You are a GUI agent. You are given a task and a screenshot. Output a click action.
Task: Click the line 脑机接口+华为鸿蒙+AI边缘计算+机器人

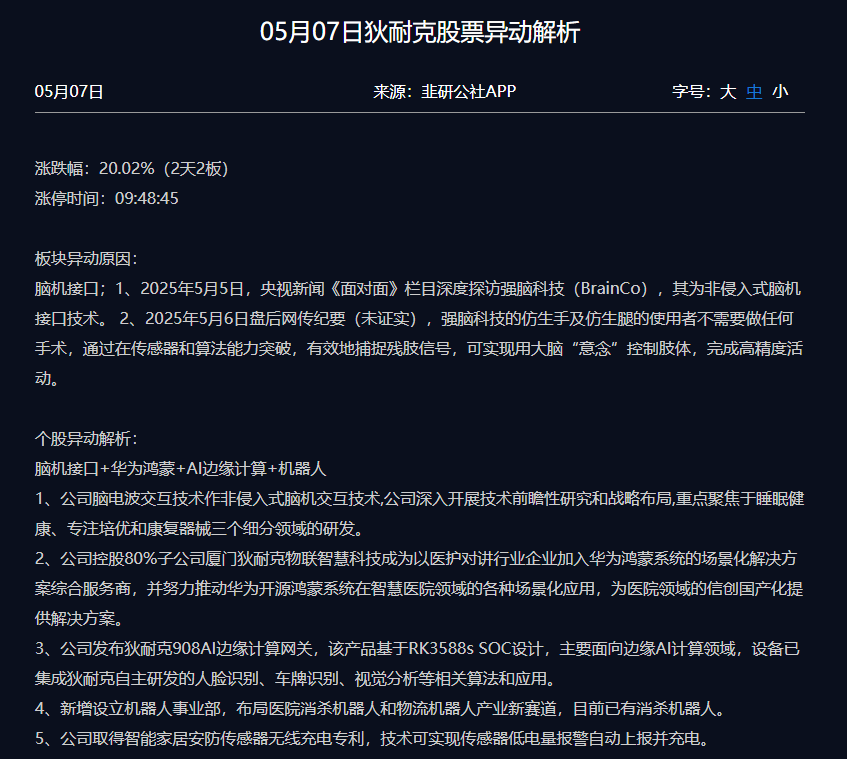180,468
